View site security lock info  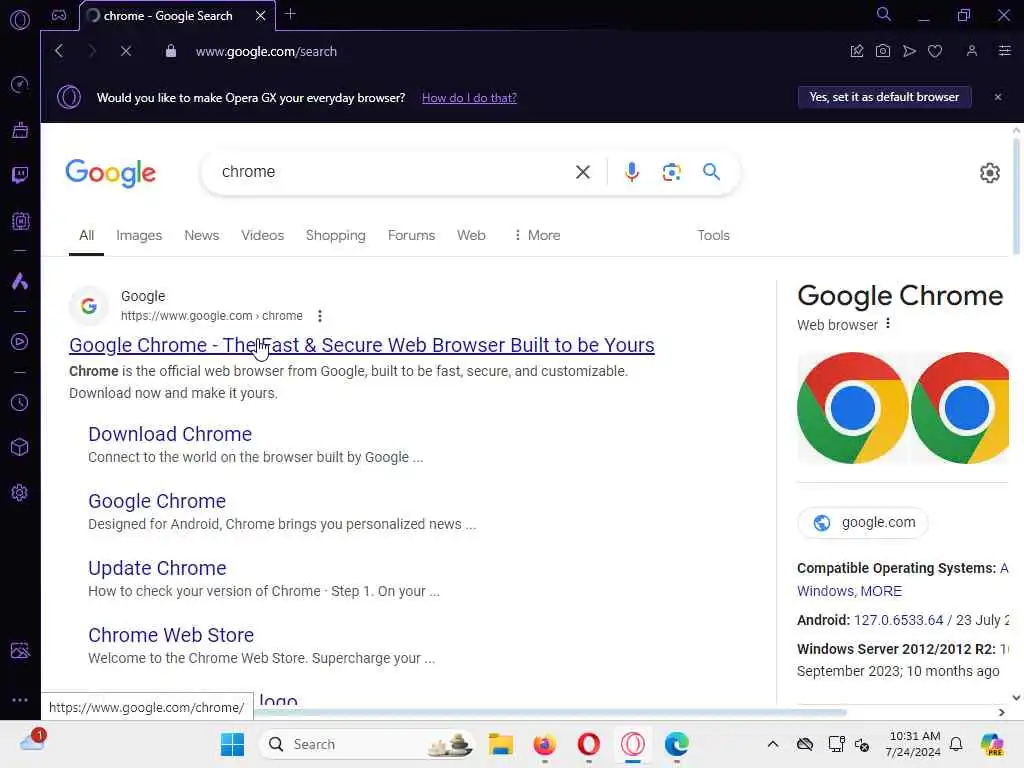(170, 51)
